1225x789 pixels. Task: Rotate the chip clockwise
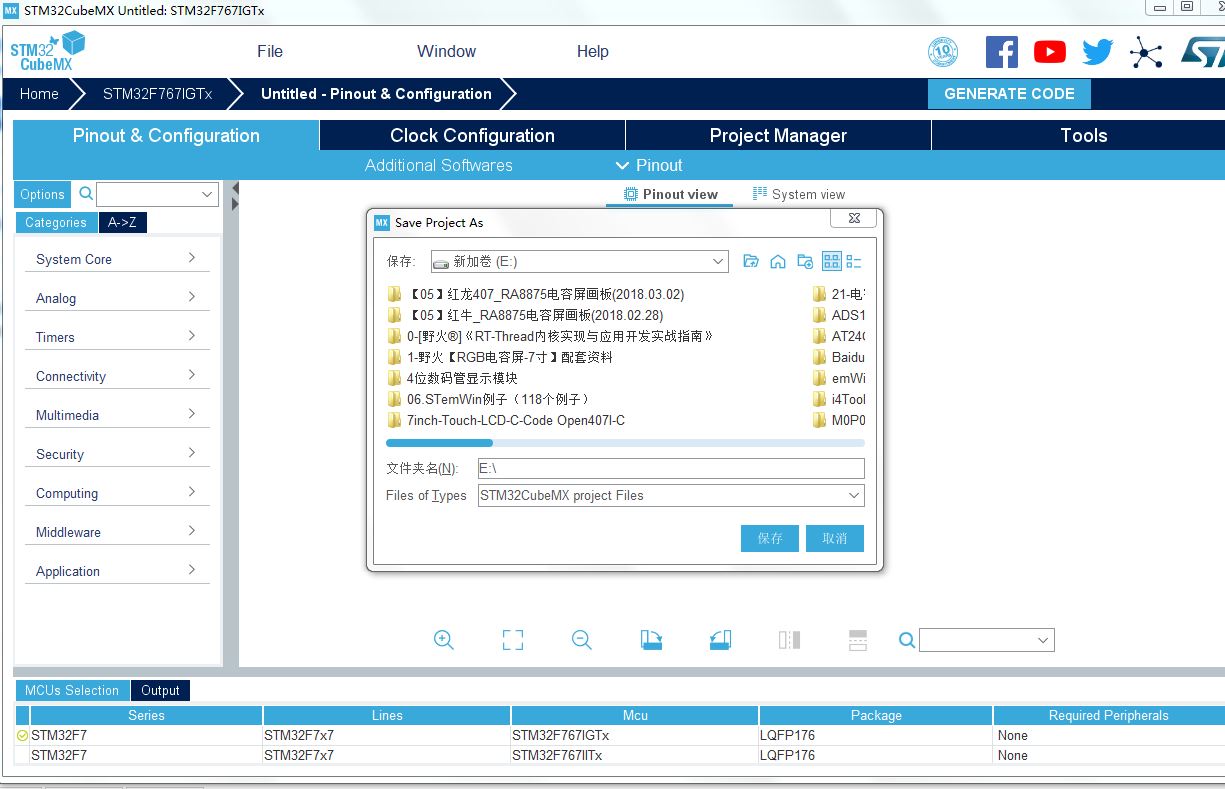point(651,640)
